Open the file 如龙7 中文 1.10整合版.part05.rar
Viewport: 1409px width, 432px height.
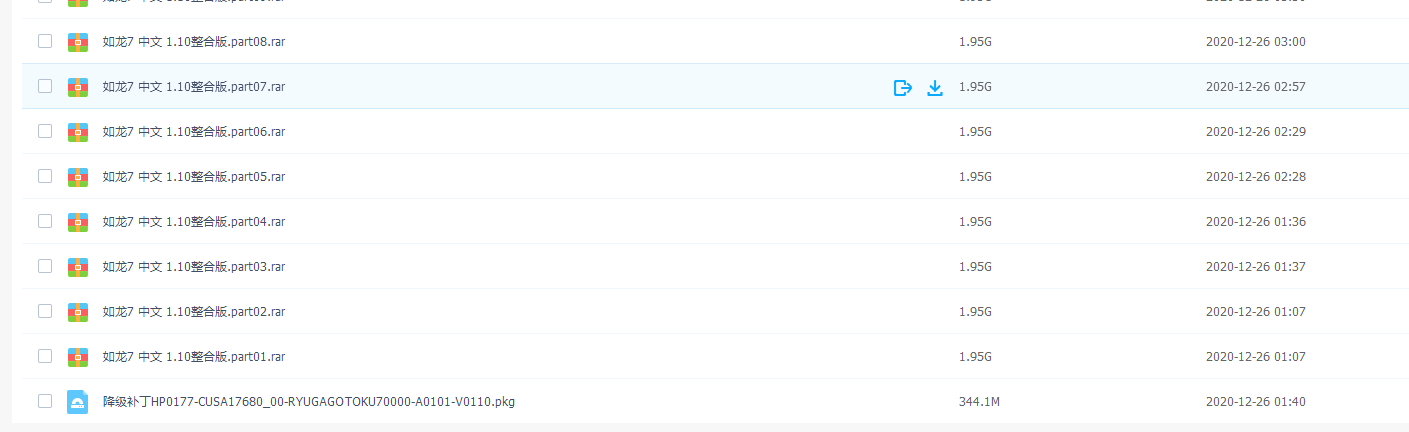(x=194, y=177)
